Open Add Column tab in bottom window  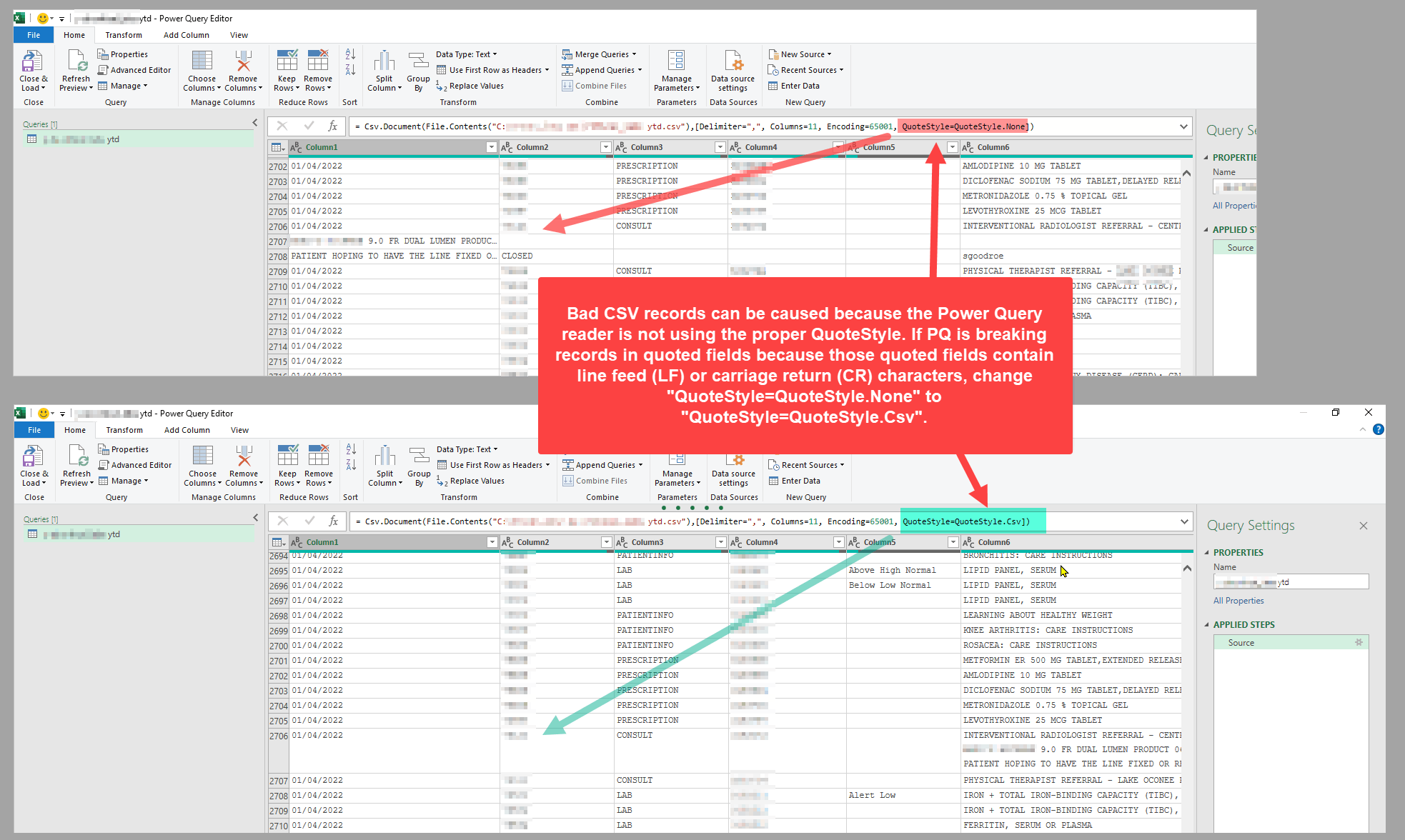187,430
